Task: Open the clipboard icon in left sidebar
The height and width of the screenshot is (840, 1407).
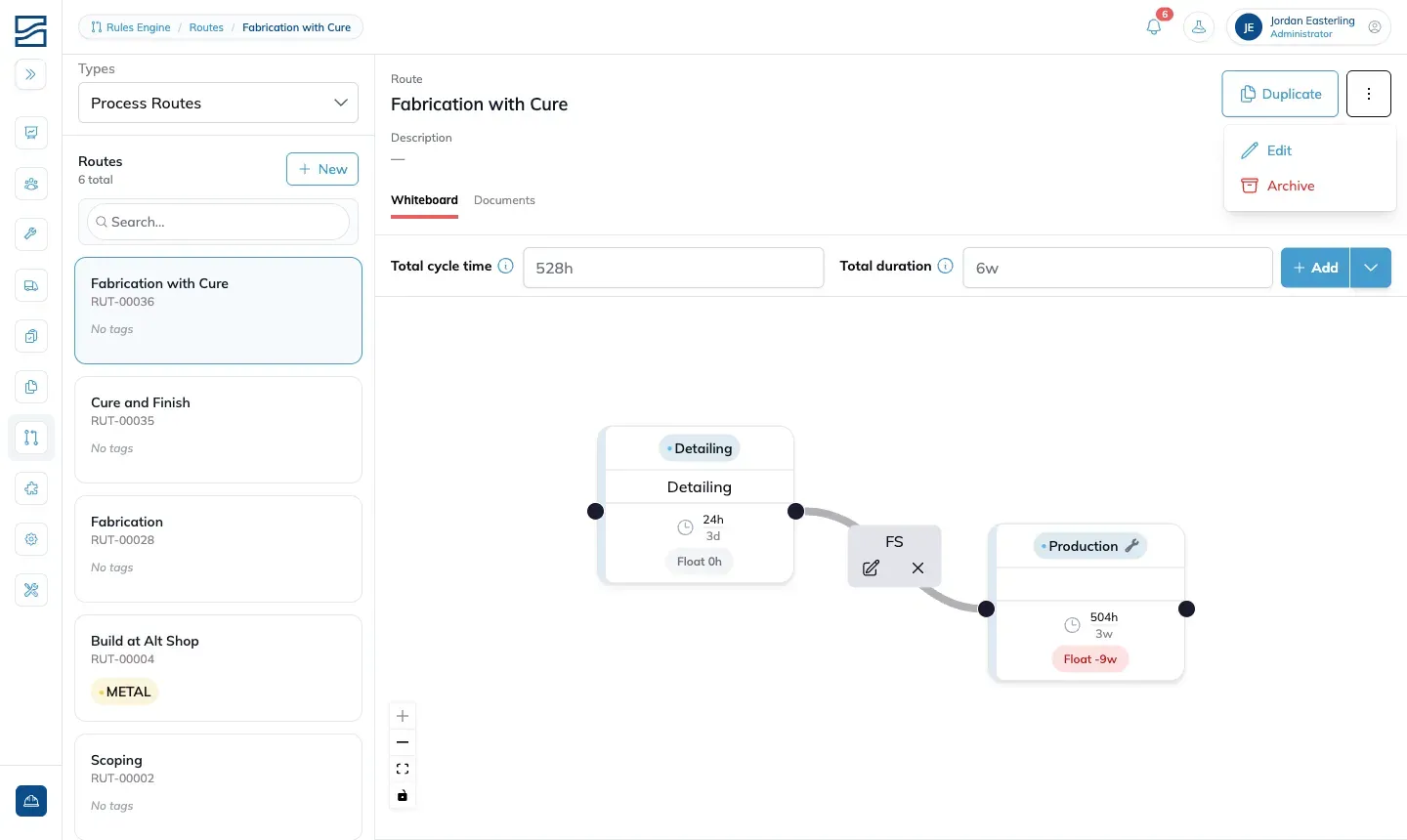Action: point(31,336)
